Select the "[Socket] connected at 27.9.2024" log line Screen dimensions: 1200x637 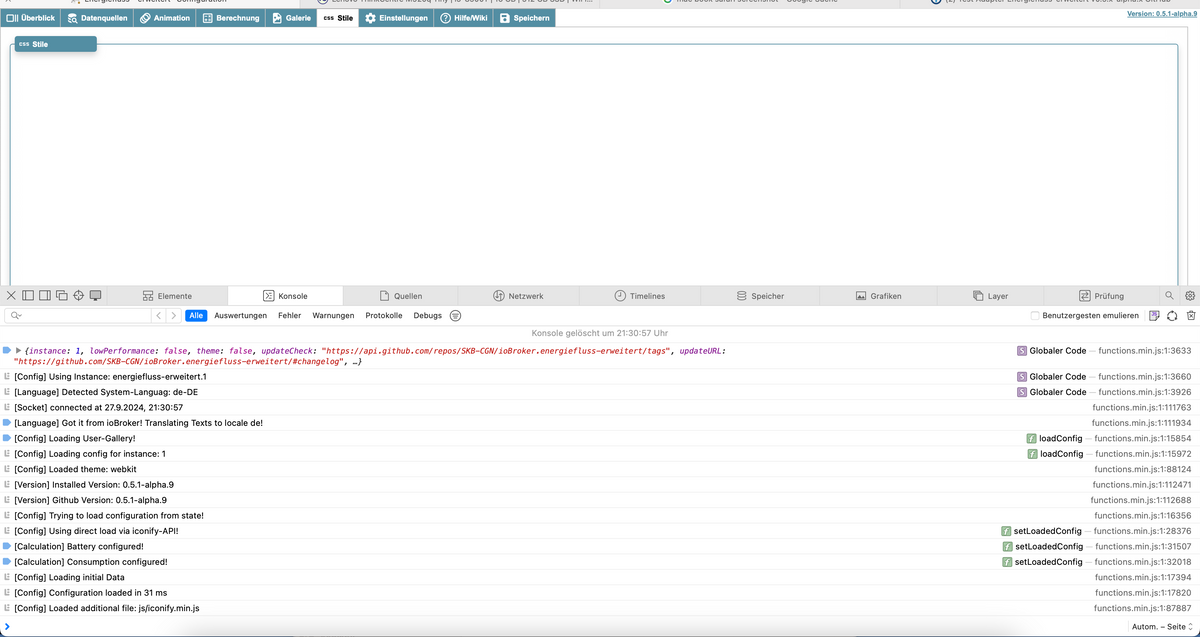pyautogui.click(x=600, y=408)
